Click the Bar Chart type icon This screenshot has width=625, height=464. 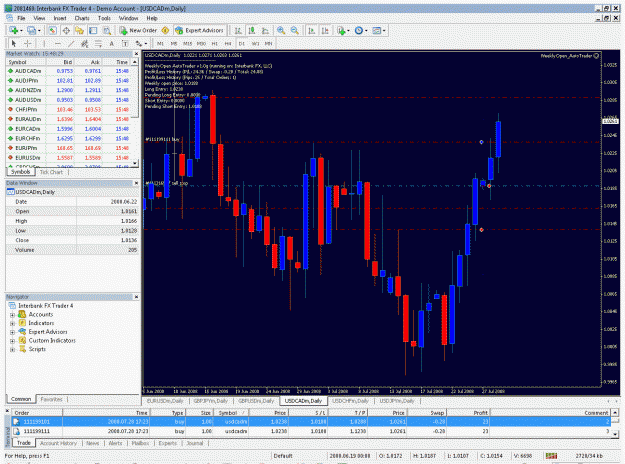pos(238,30)
